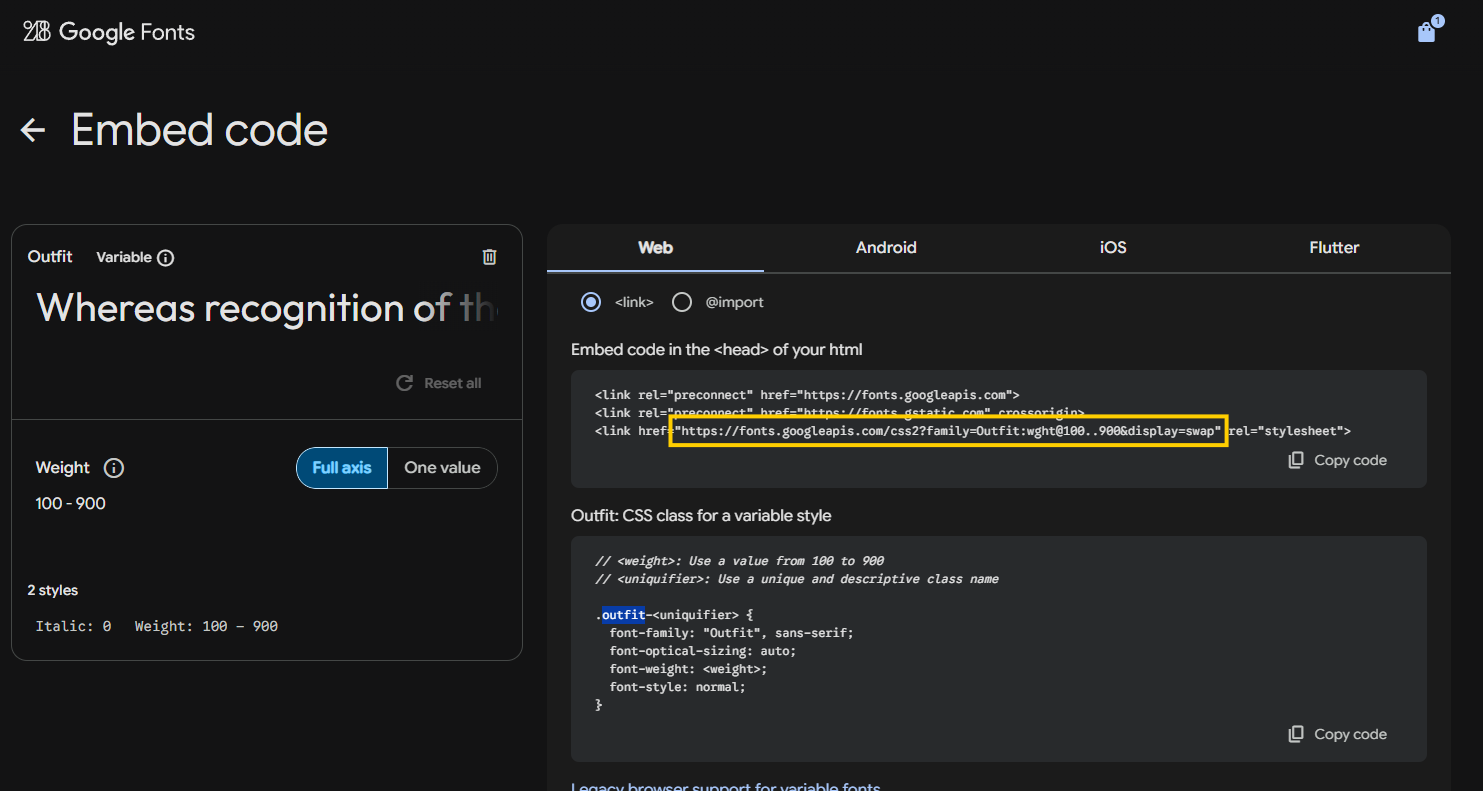Click 'Outfit: CSS class for a variable style' heading
The image size is (1483, 791).
tap(701, 516)
